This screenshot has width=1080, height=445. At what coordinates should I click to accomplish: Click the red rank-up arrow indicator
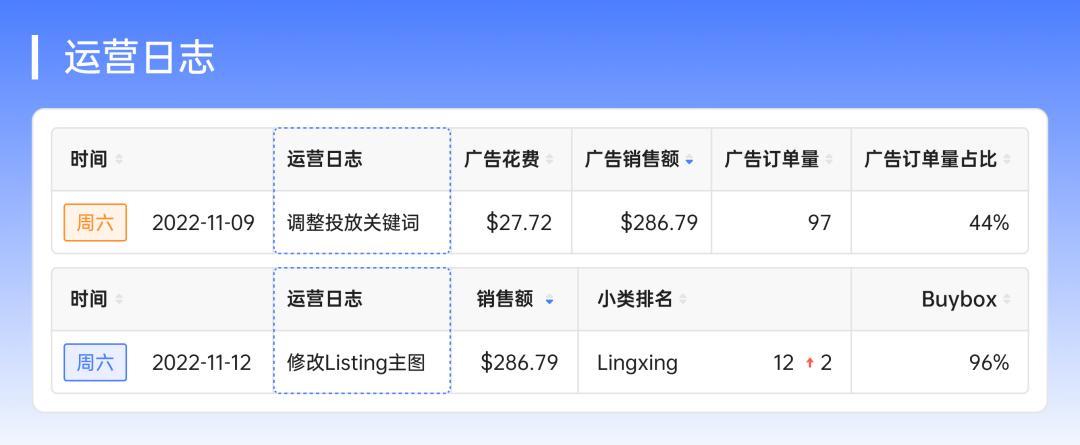tap(809, 363)
